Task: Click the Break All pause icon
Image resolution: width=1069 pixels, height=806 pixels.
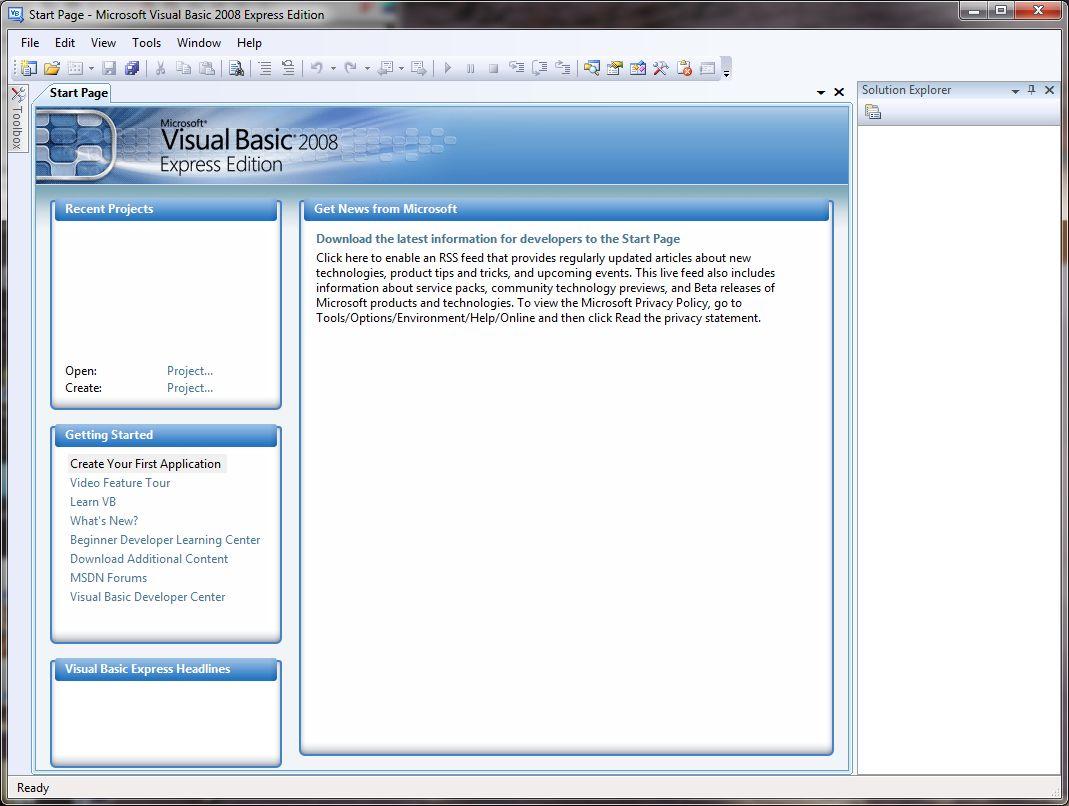Action: [470, 68]
